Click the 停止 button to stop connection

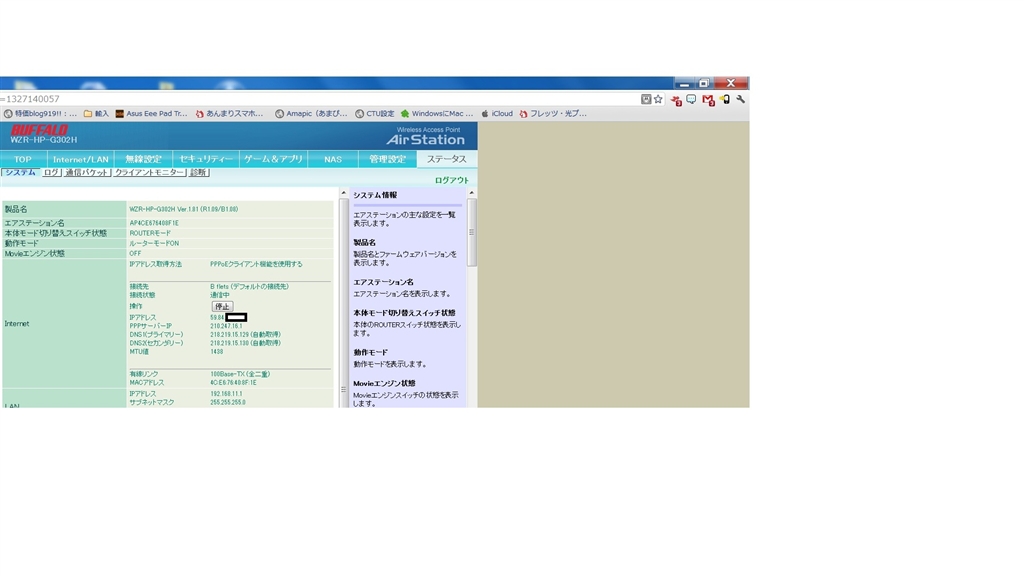(222, 306)
